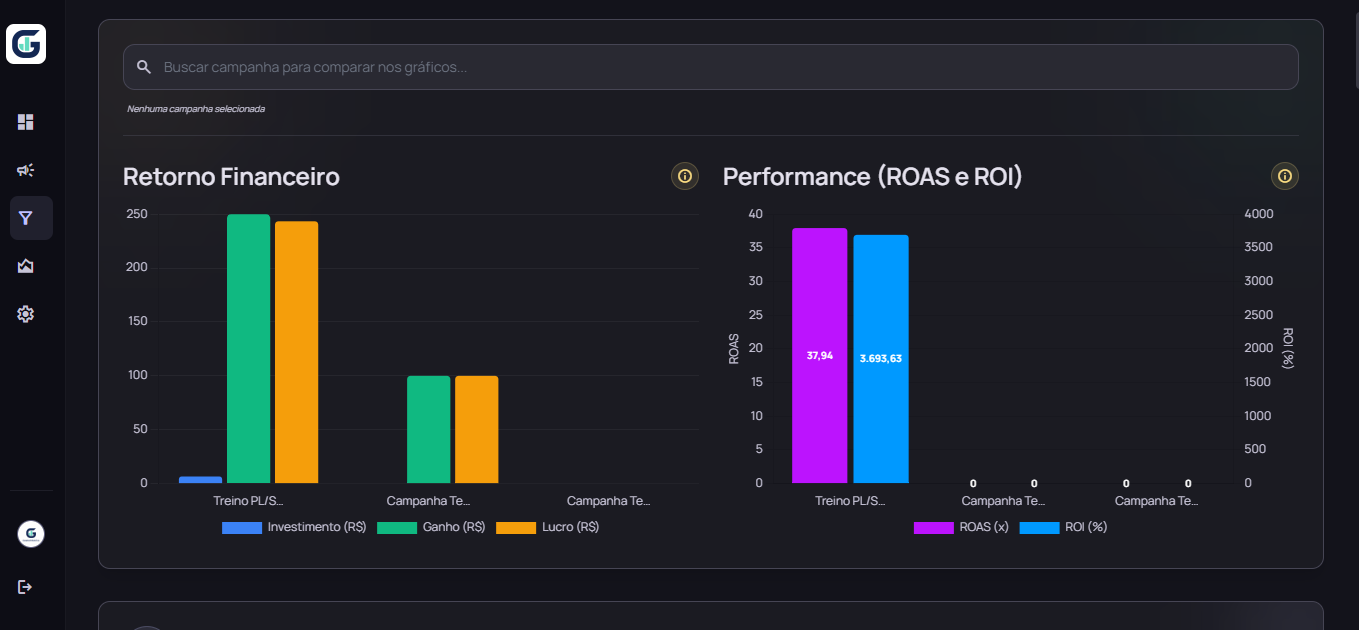Toggle Investimento (R$) legend swatch
Viewport: 1359px width, 630px height.
click(241, 527)
